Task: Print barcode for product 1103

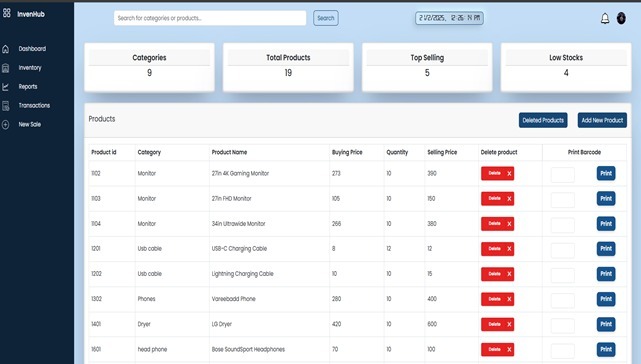Action: [606, 199]
